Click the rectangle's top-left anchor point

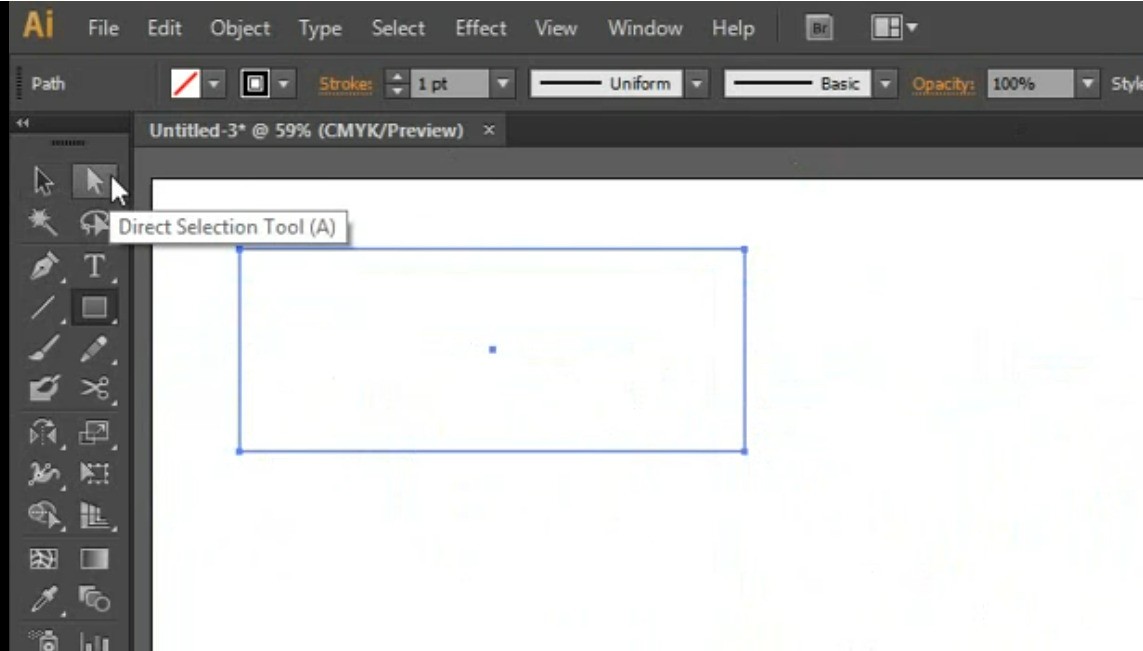240,249
